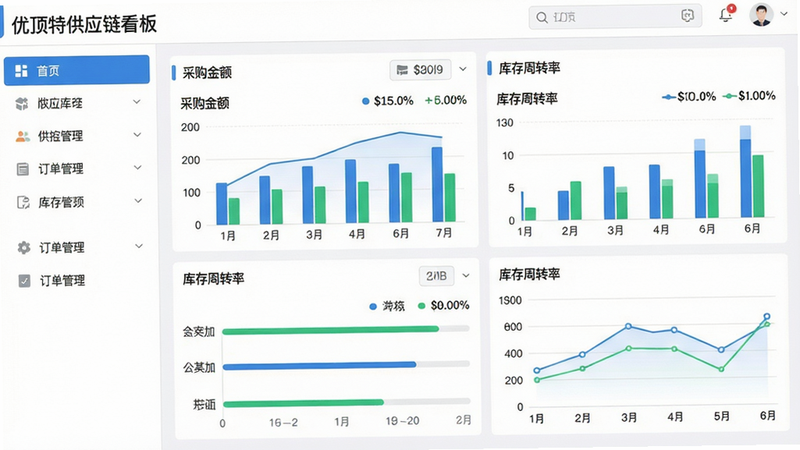
Task: Expand the 供控管理 chevron
Action: 137,135
